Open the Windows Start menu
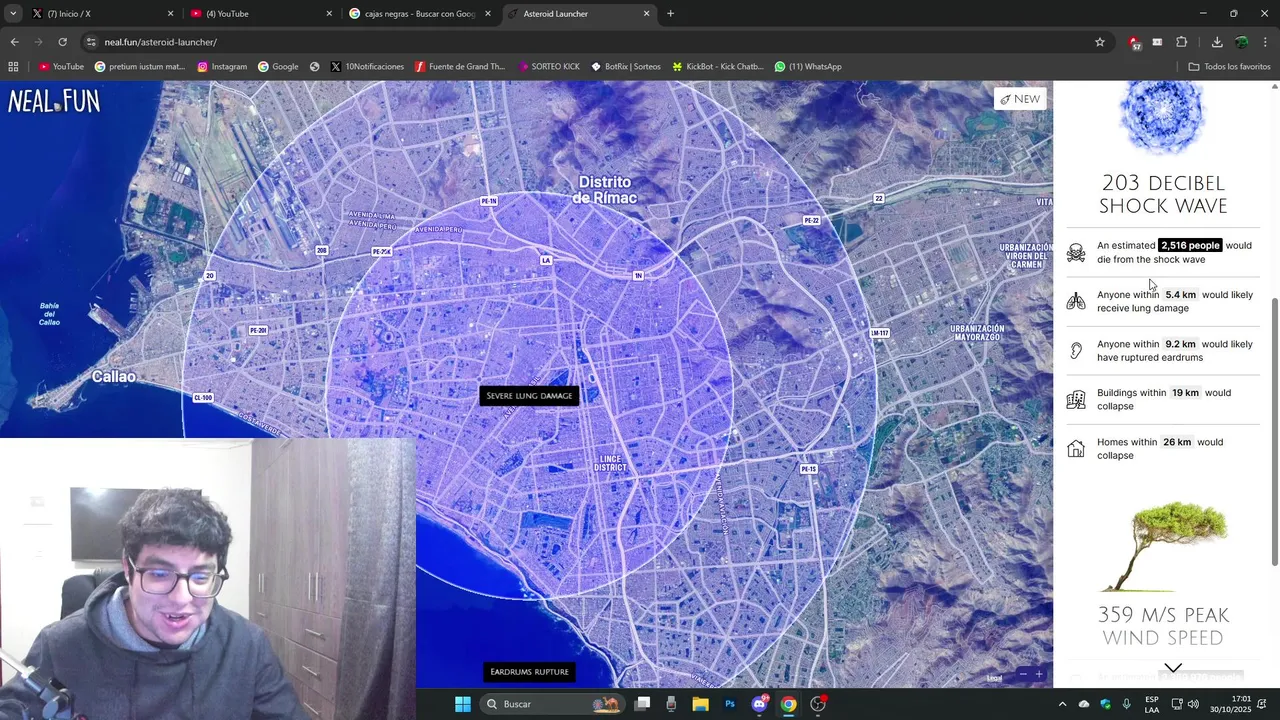1280x720 pixels. [x=462, y=704]
